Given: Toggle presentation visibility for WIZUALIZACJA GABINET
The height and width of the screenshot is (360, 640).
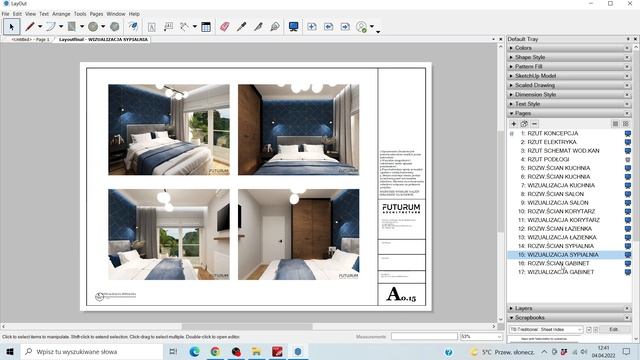Looking at the screenshot, I should pyautogui.click(x=628, y=272).
